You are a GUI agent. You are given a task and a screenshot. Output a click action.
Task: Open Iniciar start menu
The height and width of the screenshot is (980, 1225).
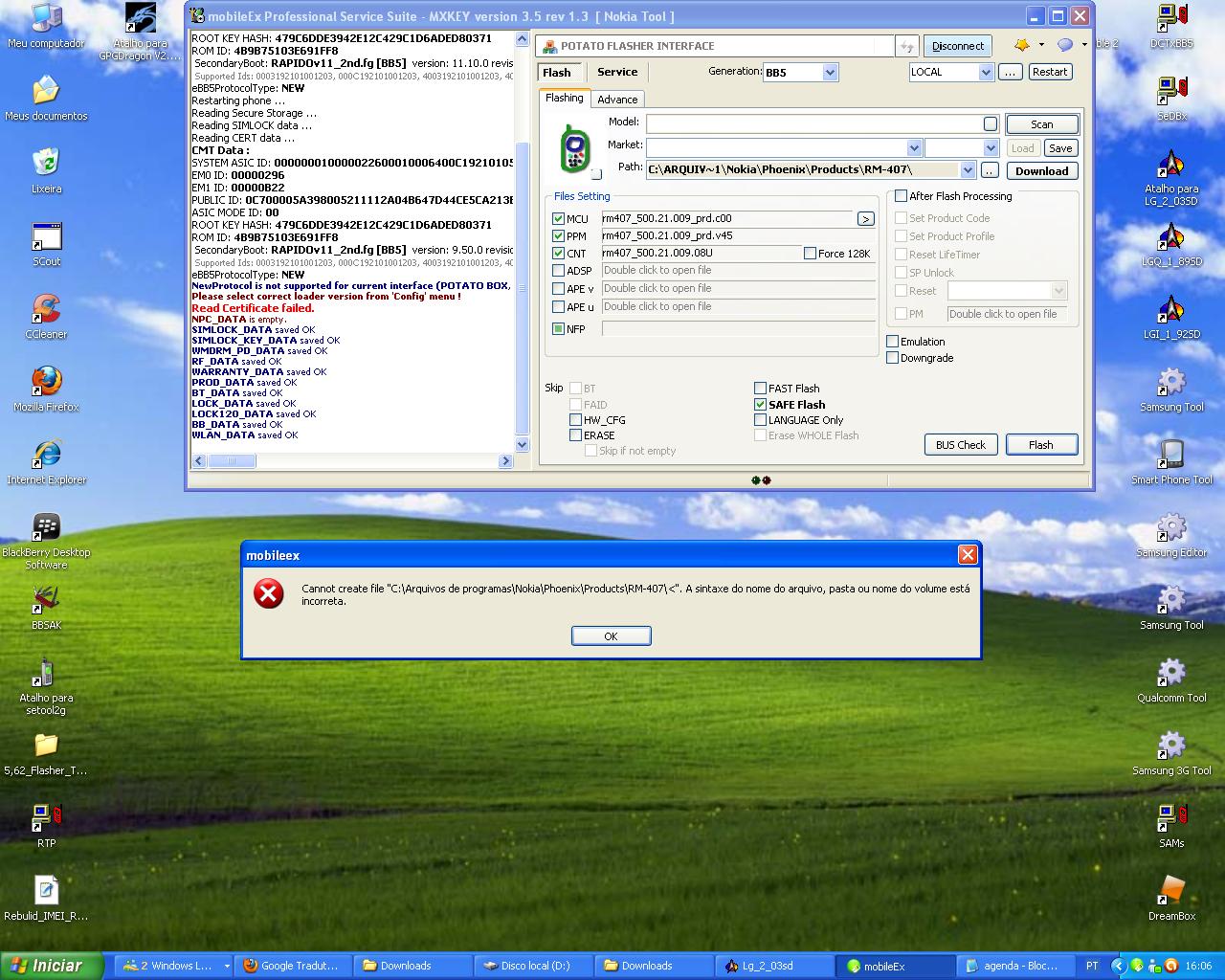coord(52,966)
